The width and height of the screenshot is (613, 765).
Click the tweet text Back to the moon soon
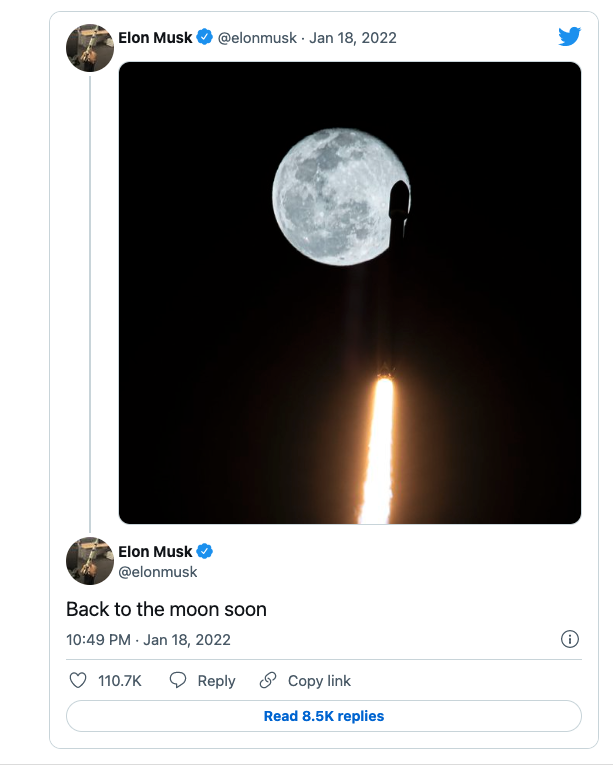point(166,609)
